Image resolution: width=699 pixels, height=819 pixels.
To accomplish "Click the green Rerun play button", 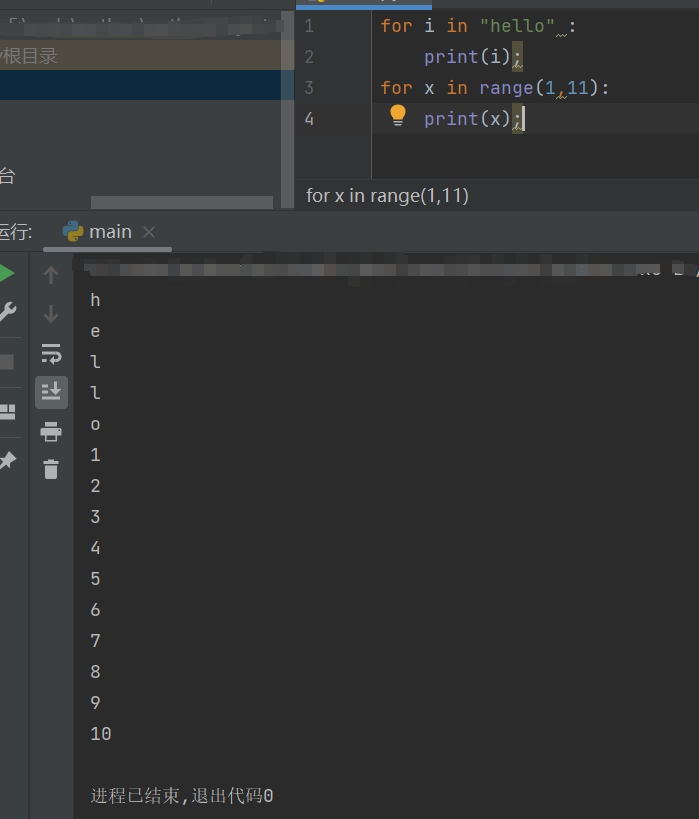I will tap(6, 274).
